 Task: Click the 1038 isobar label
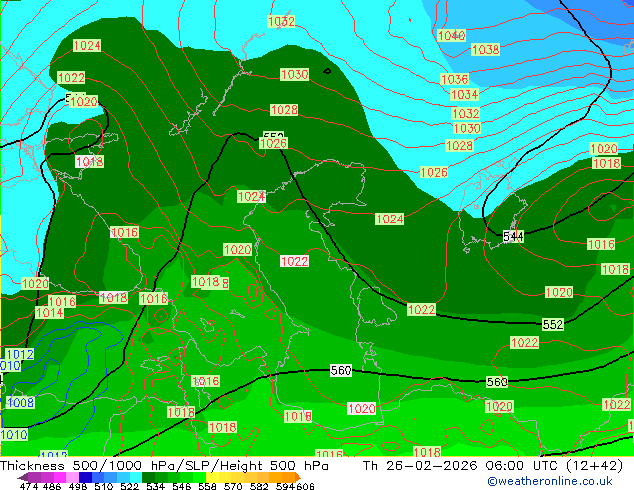pos(486,50)
